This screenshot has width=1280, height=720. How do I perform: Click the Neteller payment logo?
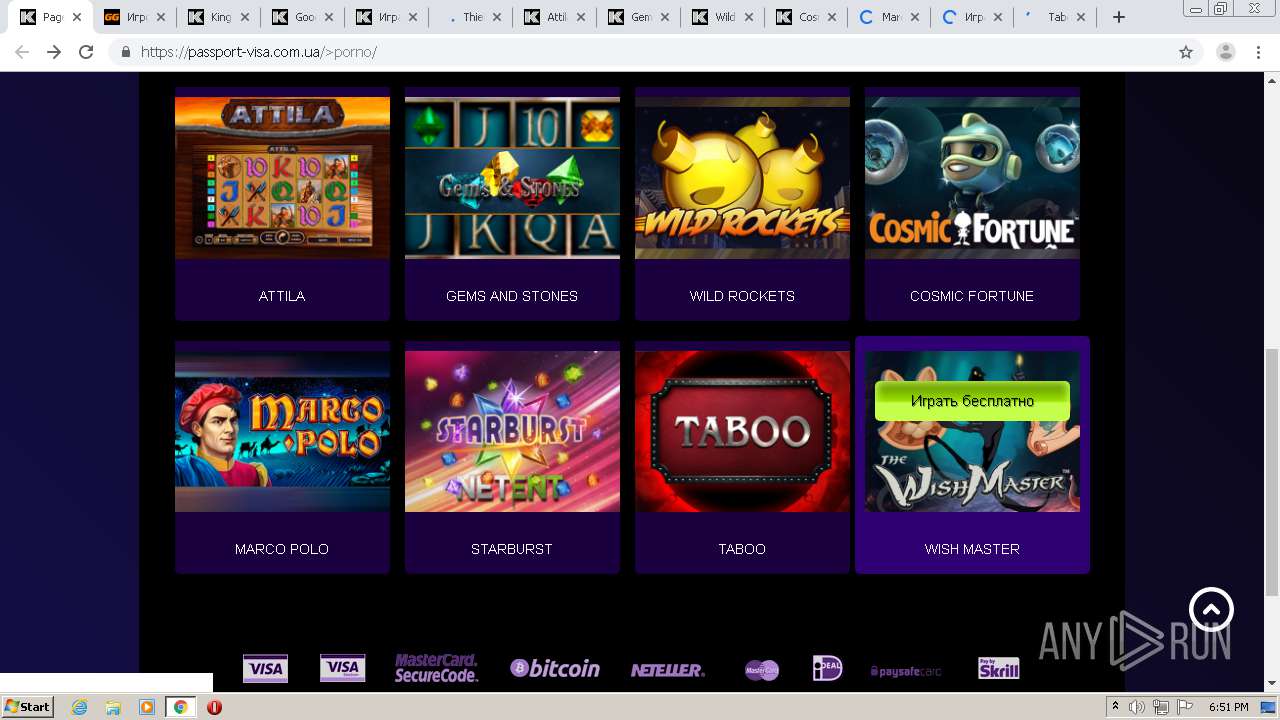click(667, 670)
